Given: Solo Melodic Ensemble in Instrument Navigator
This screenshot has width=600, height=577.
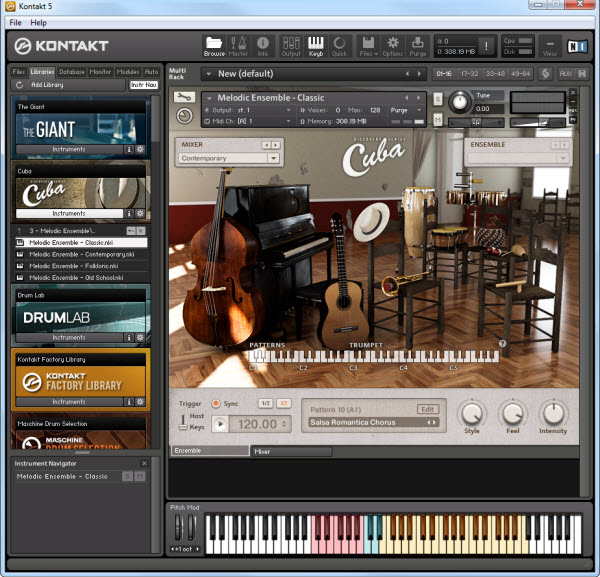Looking at the screenshot, I should click(x=127, y=476).
